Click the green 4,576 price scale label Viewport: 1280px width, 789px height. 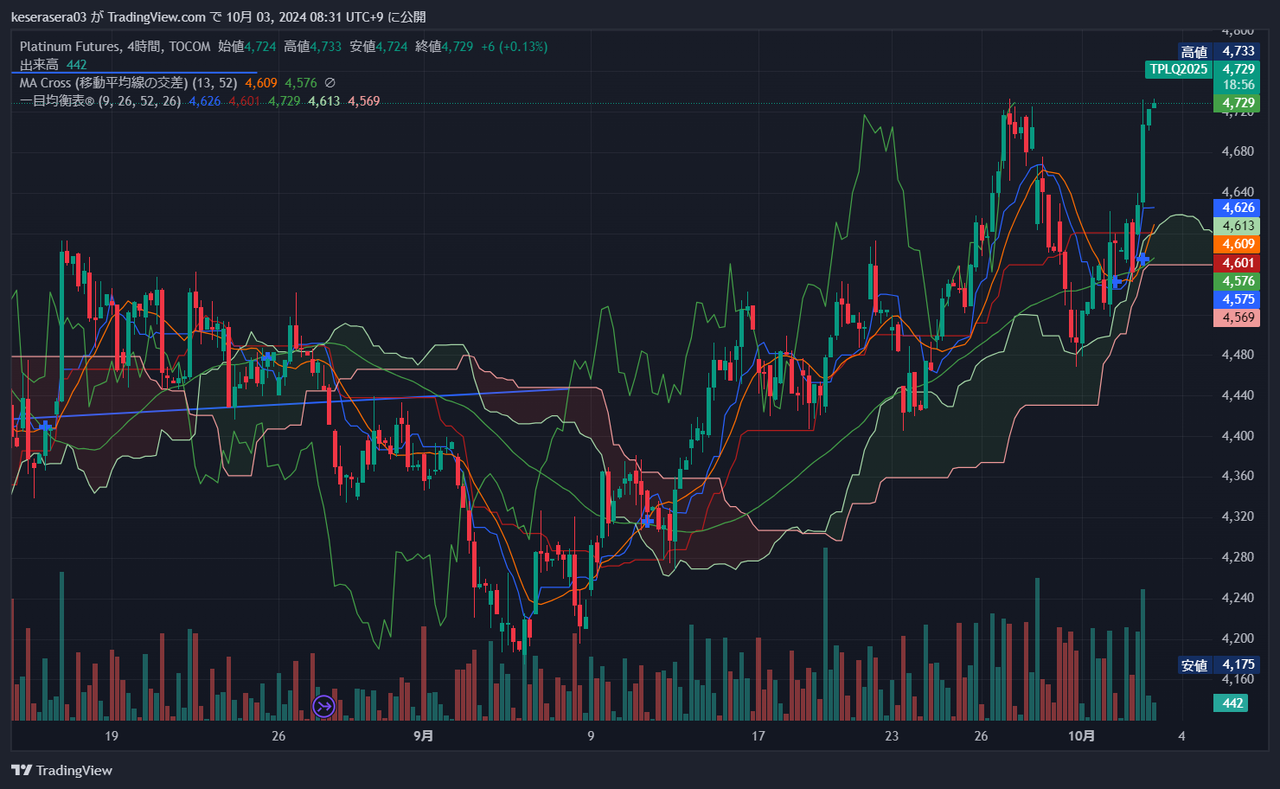(1238, 281)
